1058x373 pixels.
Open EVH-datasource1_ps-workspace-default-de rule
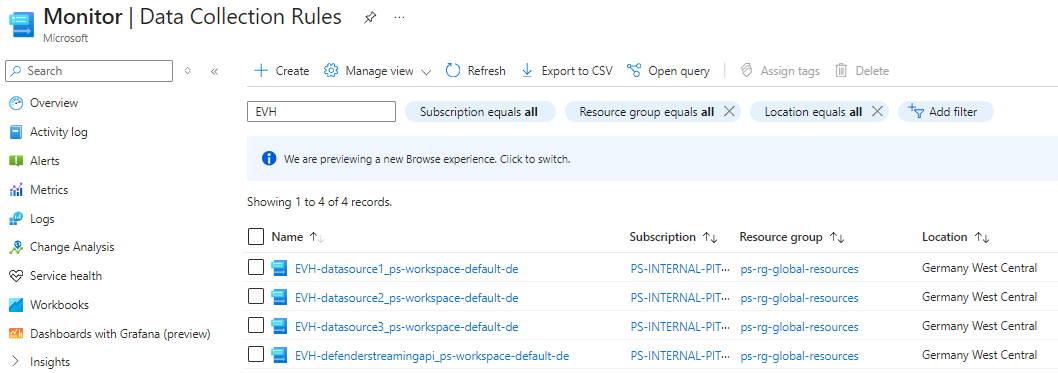[x=407, y=269]
